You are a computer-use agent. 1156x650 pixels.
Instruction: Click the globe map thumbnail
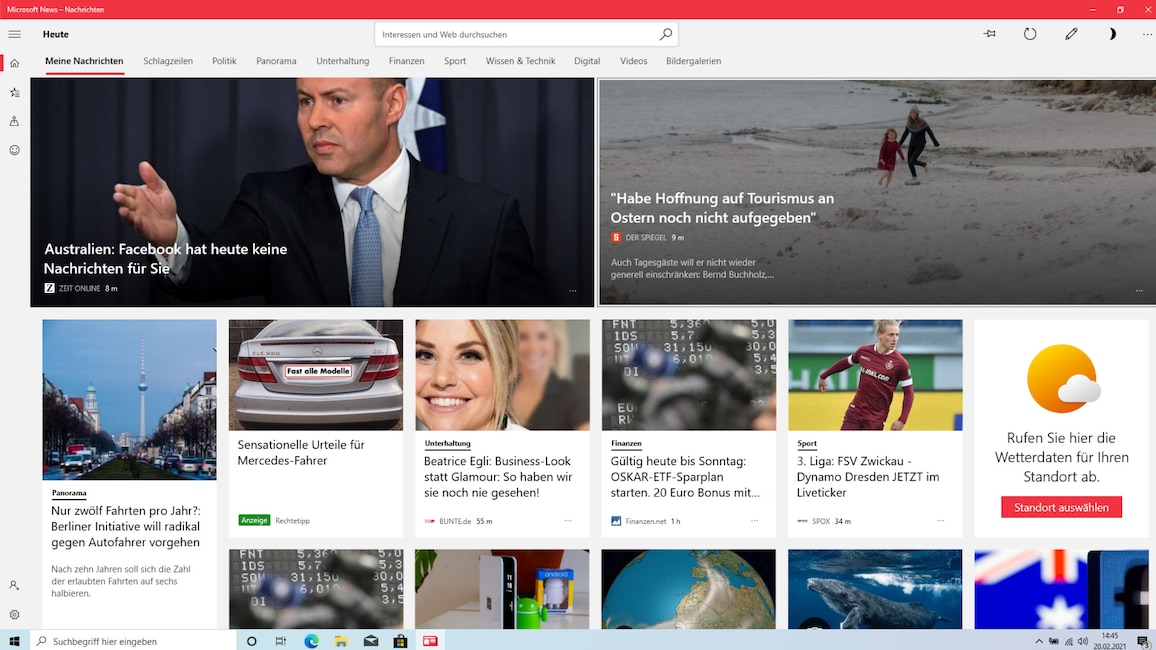click(x=689, y=589)
